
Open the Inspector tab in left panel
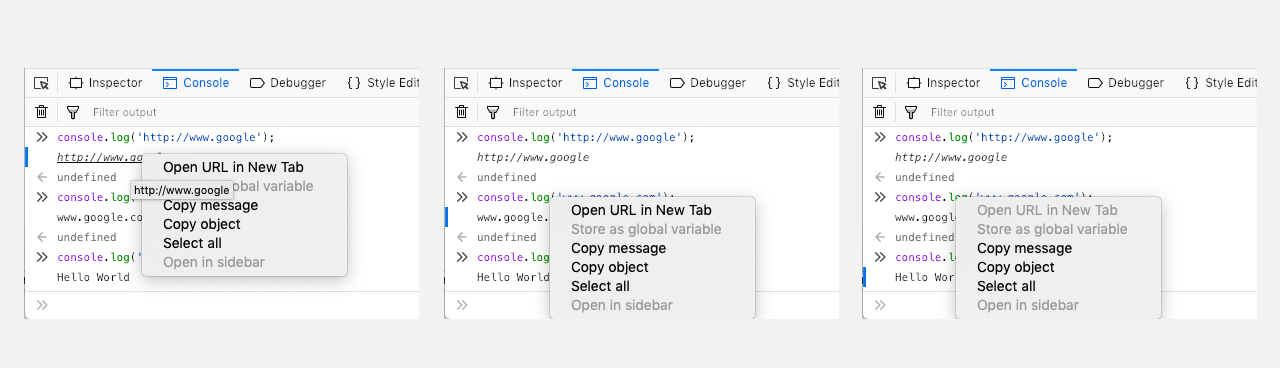pos(106,83)
